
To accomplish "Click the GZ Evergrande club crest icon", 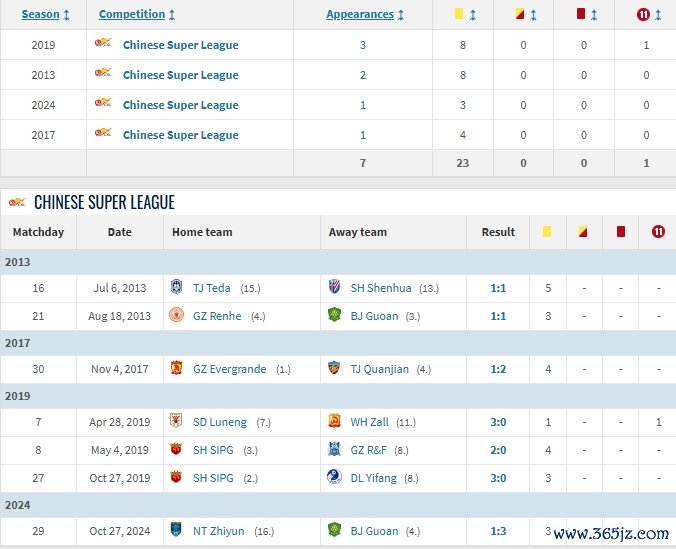I will point(177,369).
